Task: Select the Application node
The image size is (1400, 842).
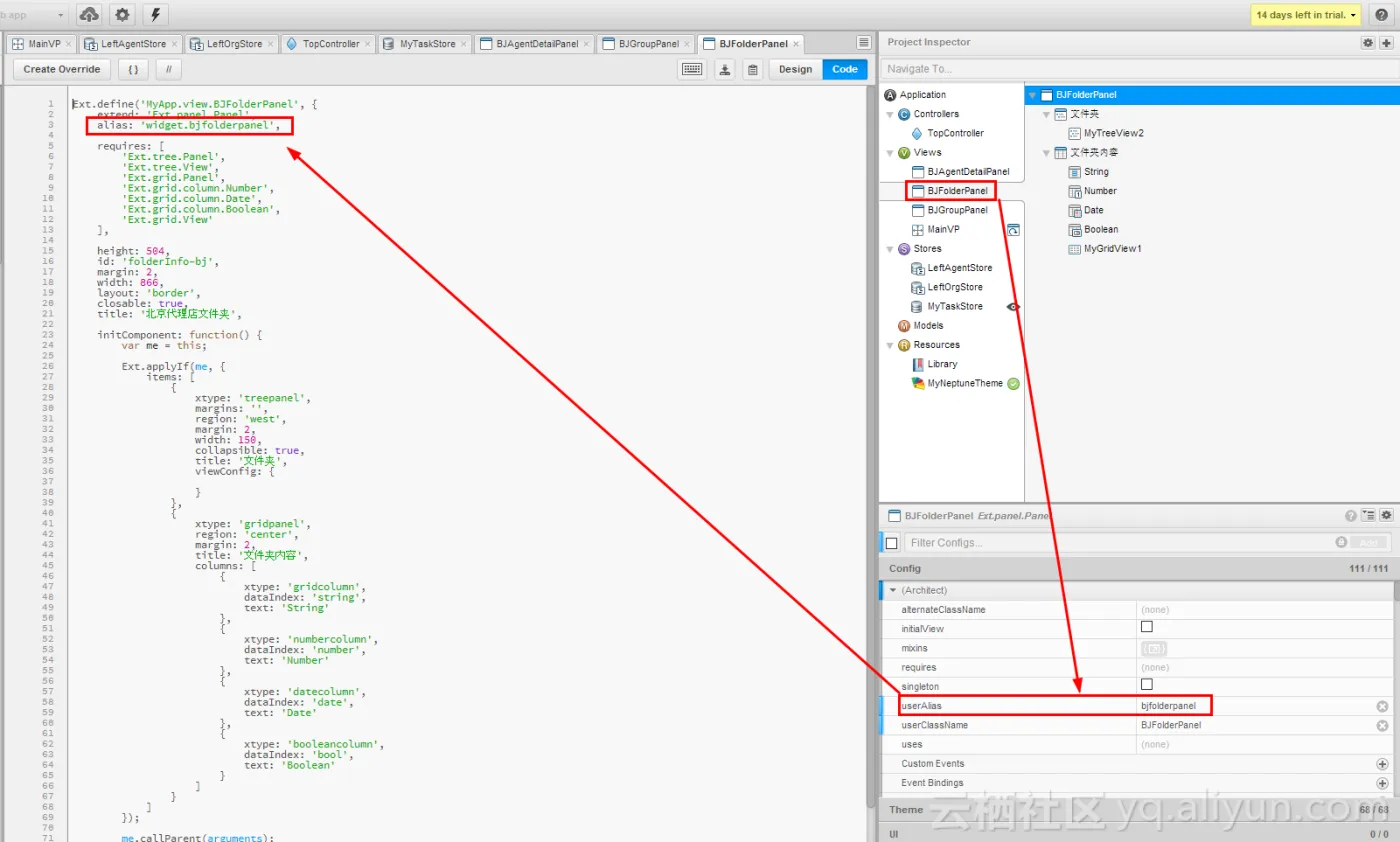Action: pos(922,95)
